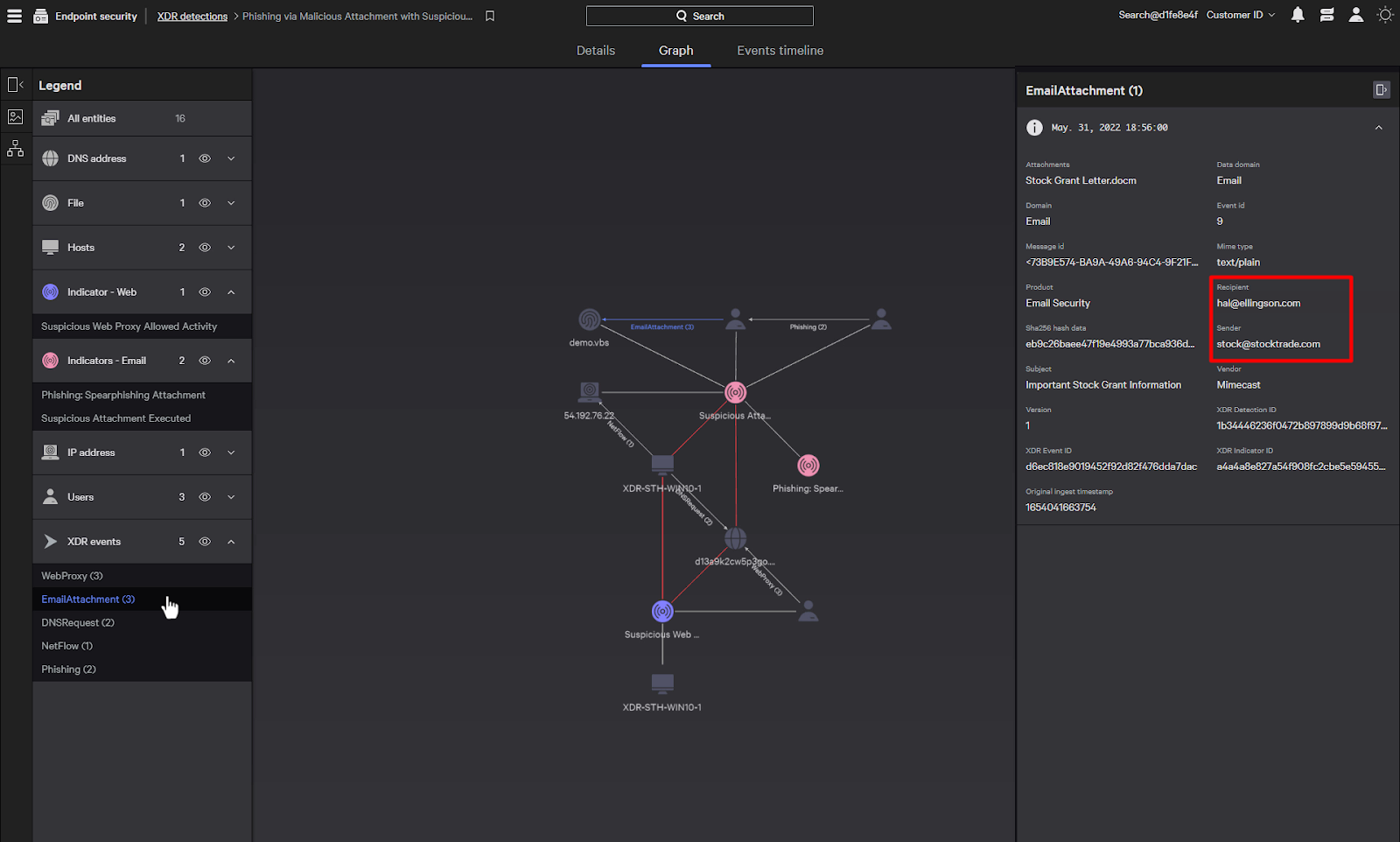Toggle visibility of XDR events
1400x842 pixels.
[205, 542]
